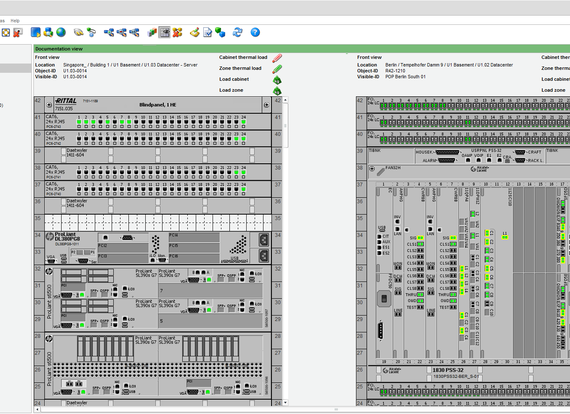Click the scroll up arrow of Singapore rack
Image resolution: width=570 pixels, height=414 pixels.
point(285,100)
